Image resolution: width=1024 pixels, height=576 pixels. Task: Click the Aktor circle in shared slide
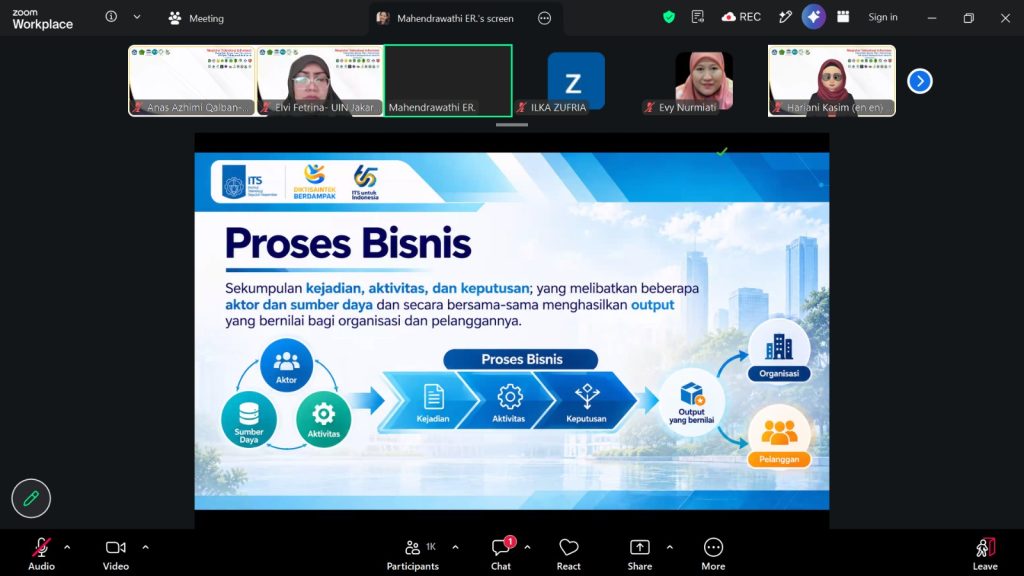point(286,365)
